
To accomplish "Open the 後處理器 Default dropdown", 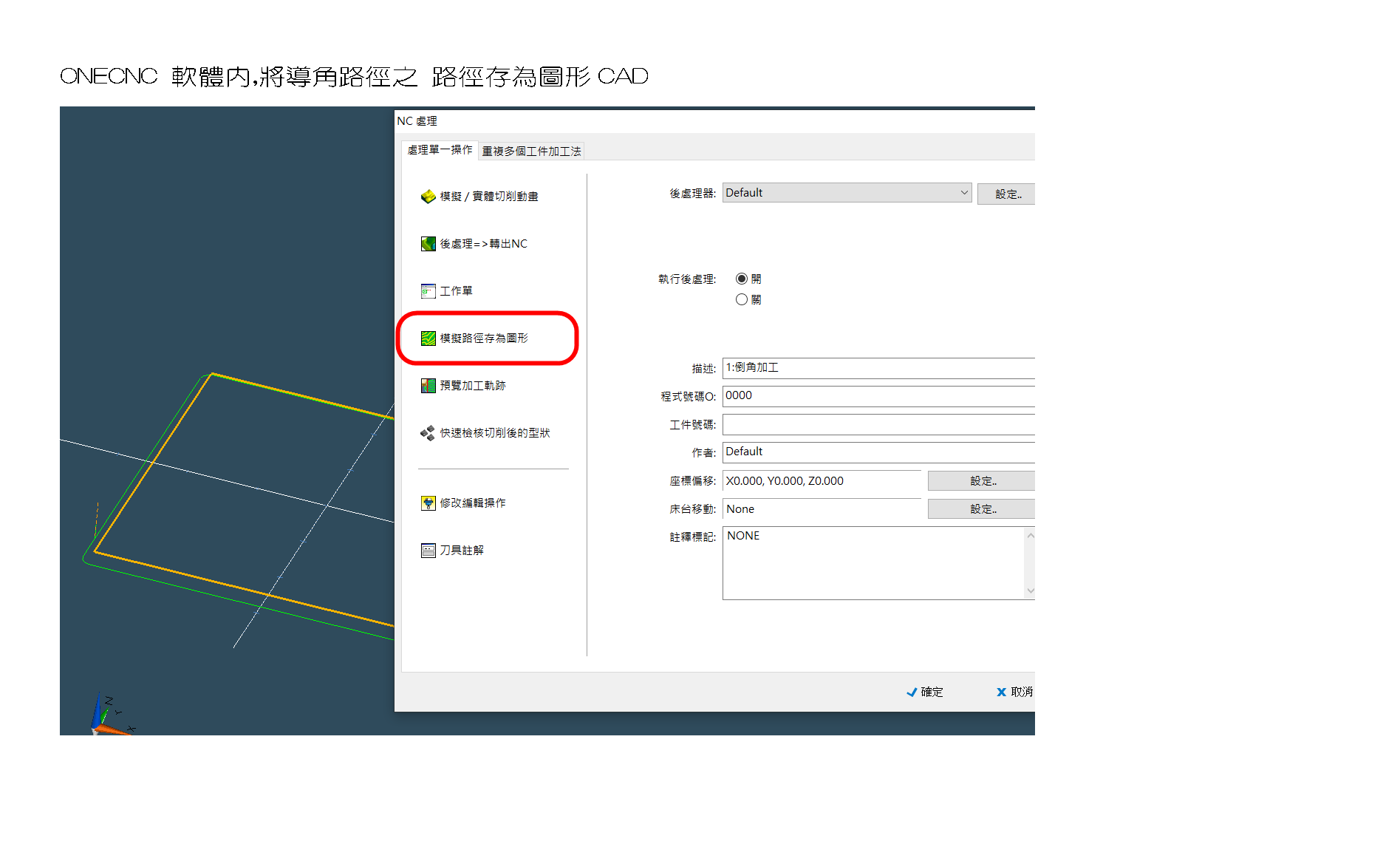I will click(847, 193).
